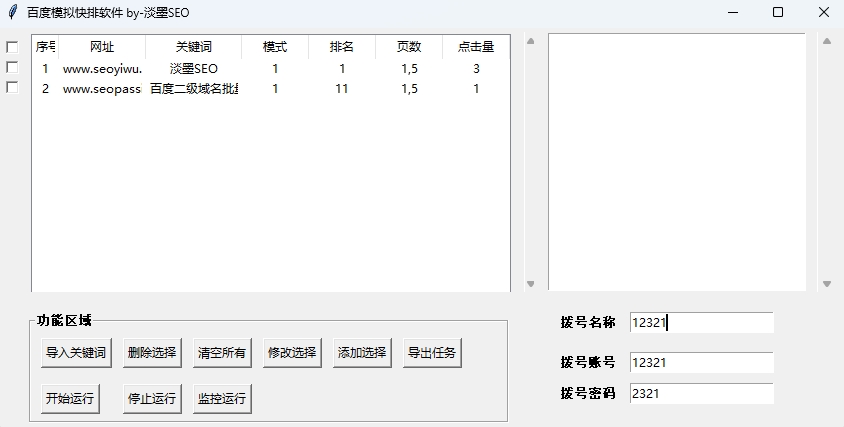Focus the 拨号账号 input field
The image size is (844, 427).
[x=702, y=362]
